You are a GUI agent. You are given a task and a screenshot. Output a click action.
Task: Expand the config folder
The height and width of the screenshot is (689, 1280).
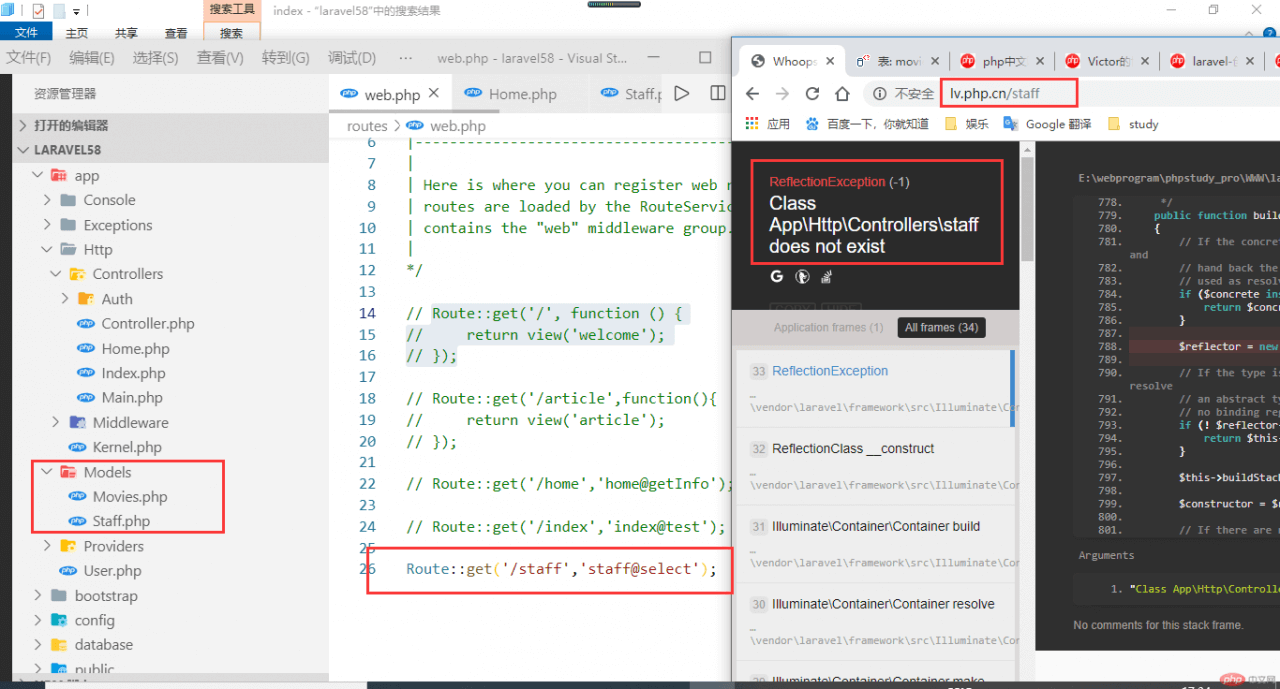point(38,620)
